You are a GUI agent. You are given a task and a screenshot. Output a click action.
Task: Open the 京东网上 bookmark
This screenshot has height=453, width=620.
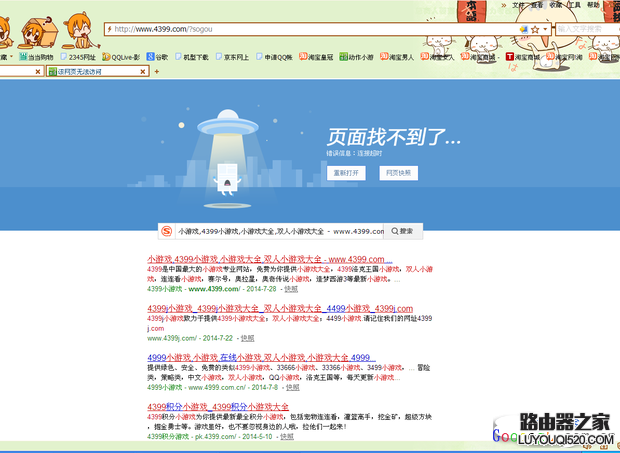(x=232, y=57)
